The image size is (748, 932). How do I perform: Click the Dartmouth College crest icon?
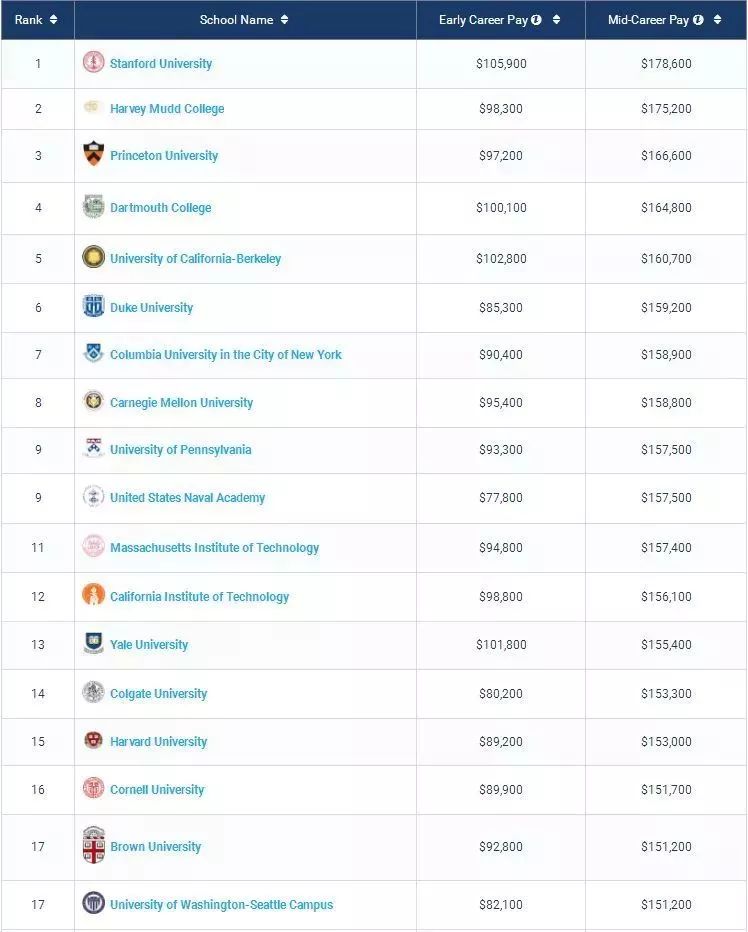(93, 207)
